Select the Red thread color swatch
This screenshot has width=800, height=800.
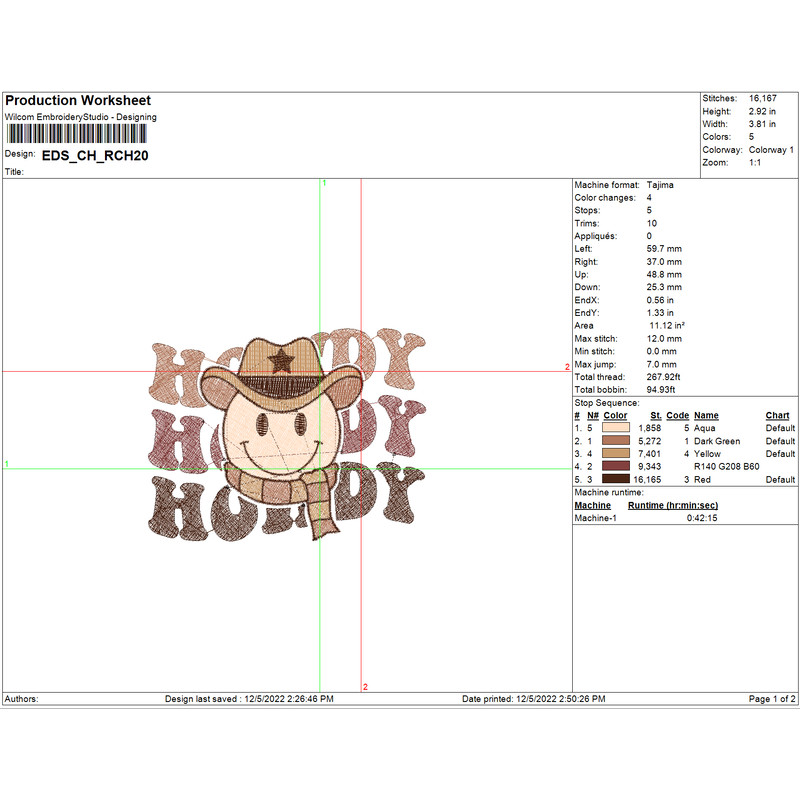615,480
